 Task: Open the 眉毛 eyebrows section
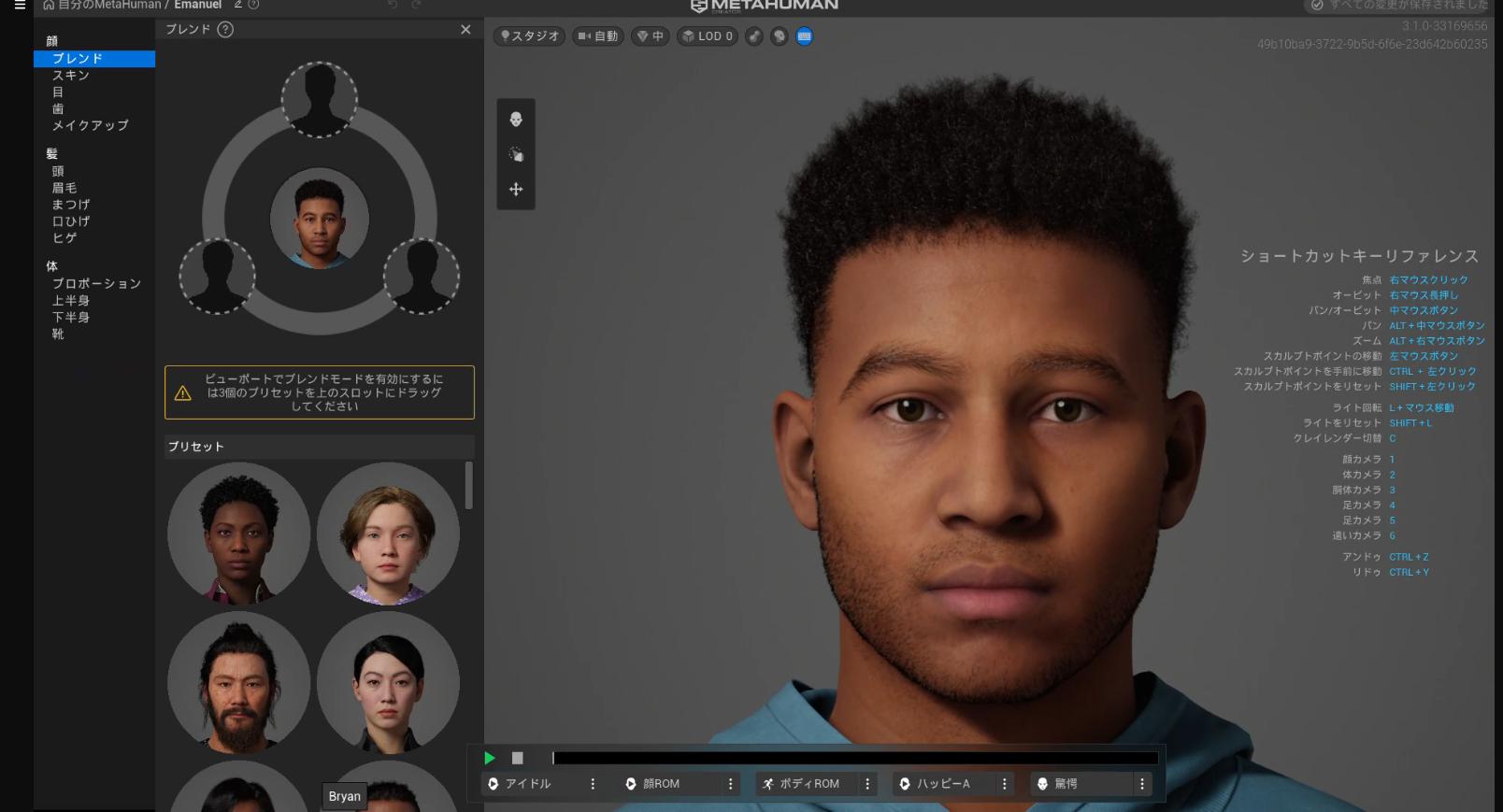(x=64, y=188)
